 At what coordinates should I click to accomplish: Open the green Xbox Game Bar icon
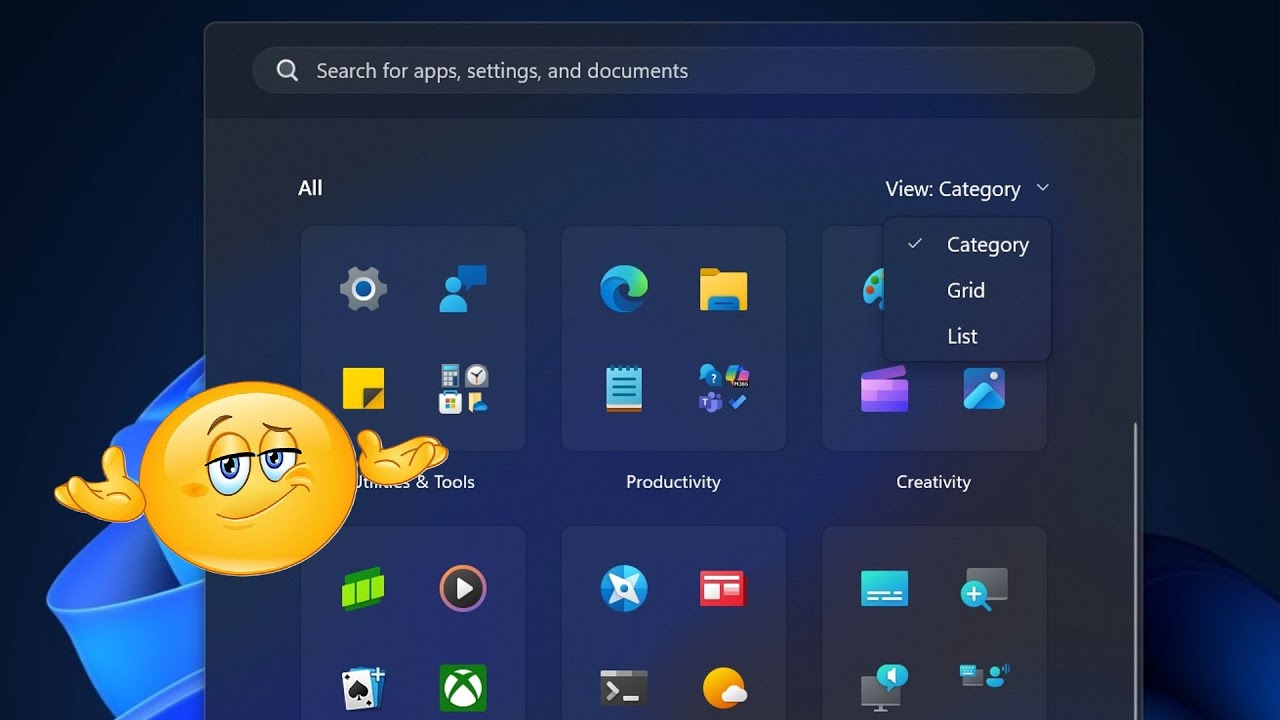coord(363,589)
